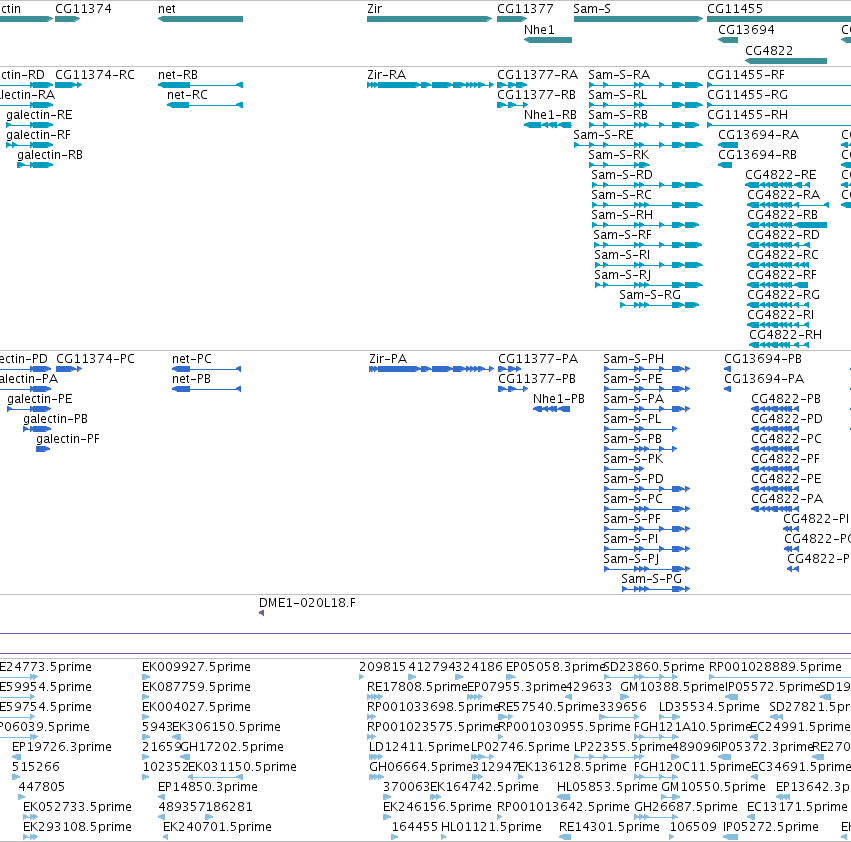851x842 pixels.
Task: Select the EK009927.5prime EST label
Action: pos(196,667)
